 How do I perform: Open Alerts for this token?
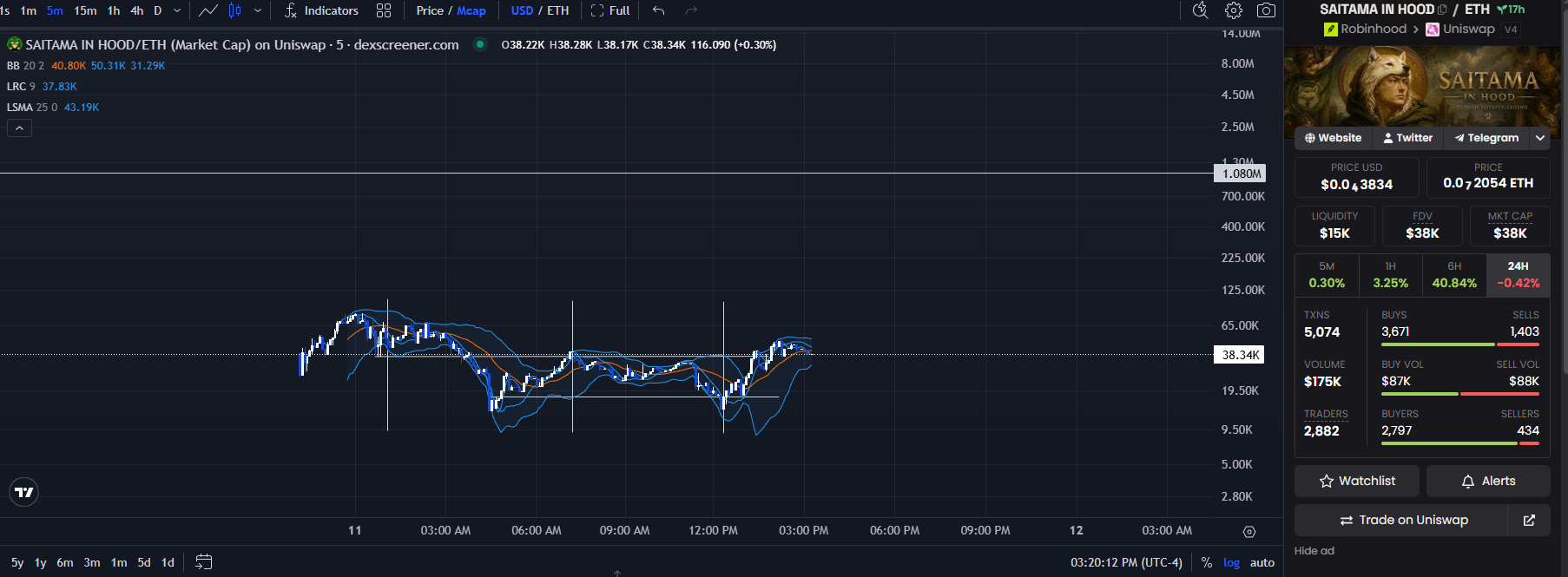(x=1488, y=481)
